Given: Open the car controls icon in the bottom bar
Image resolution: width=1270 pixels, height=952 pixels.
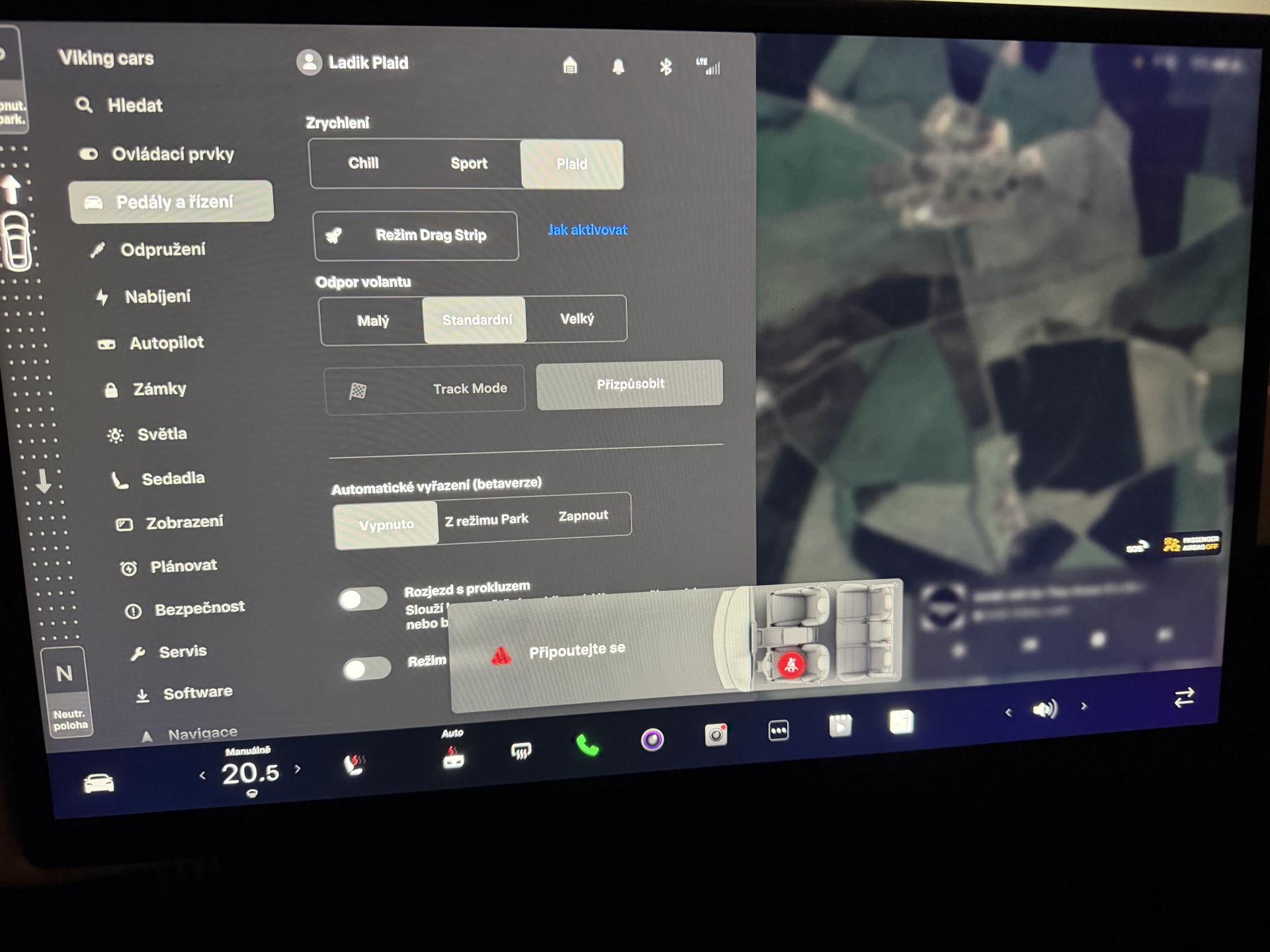Looking at the screenshot, I should pos(99,783).
